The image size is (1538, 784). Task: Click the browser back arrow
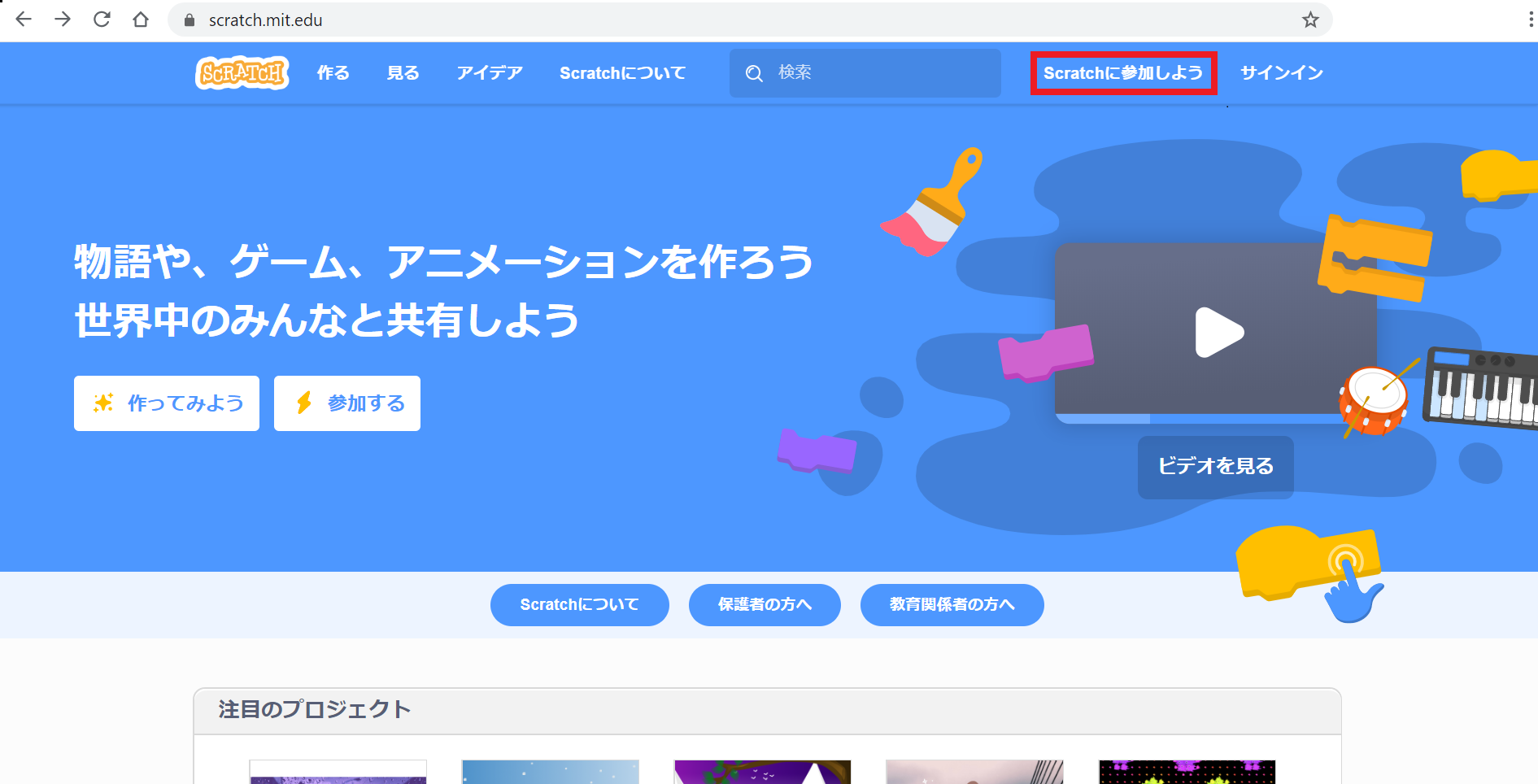click(x=24, y=20)
